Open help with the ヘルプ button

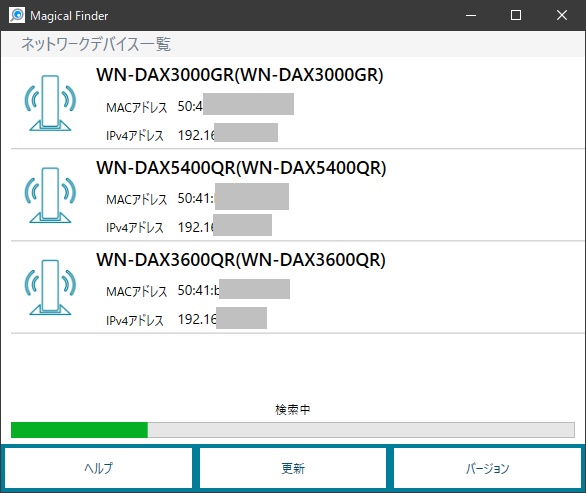98,468
